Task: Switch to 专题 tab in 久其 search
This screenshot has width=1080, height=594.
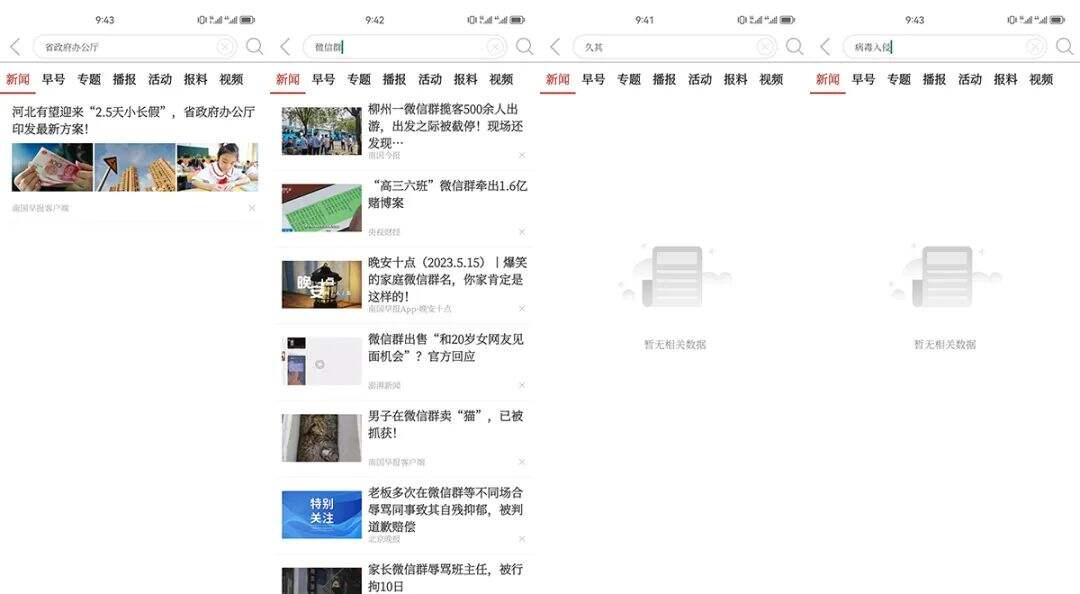Action: click(x=629, y=79)
